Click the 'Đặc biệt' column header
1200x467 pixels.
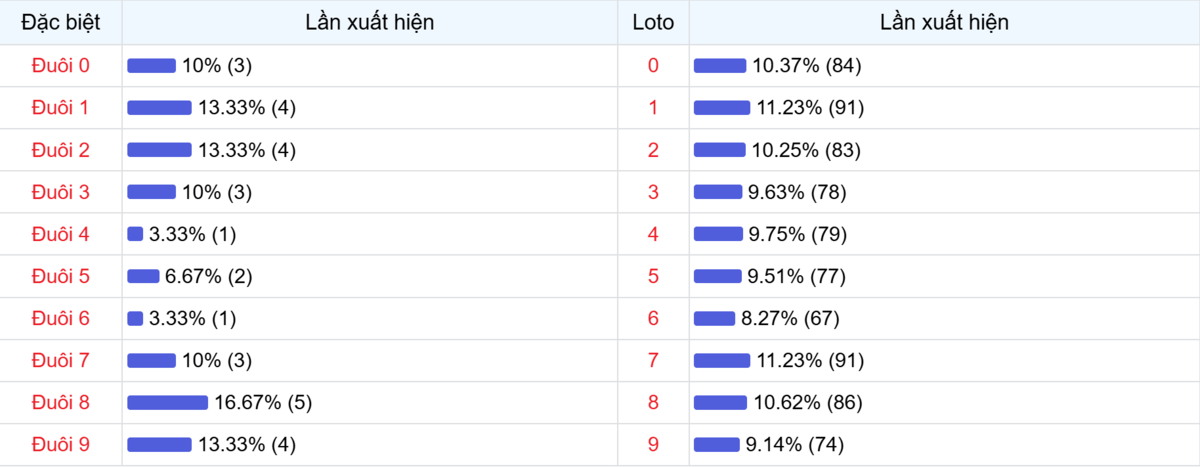[60, 22]
